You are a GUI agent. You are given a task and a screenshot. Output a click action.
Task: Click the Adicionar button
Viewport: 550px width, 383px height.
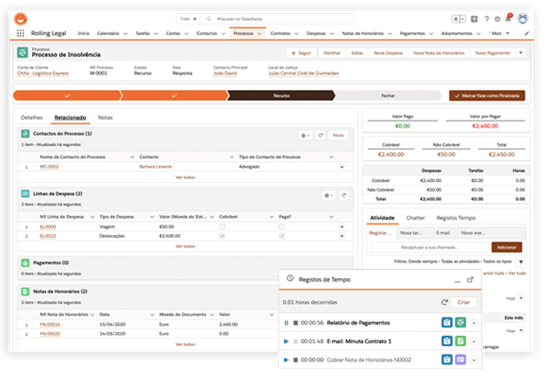tap(507, 248)
